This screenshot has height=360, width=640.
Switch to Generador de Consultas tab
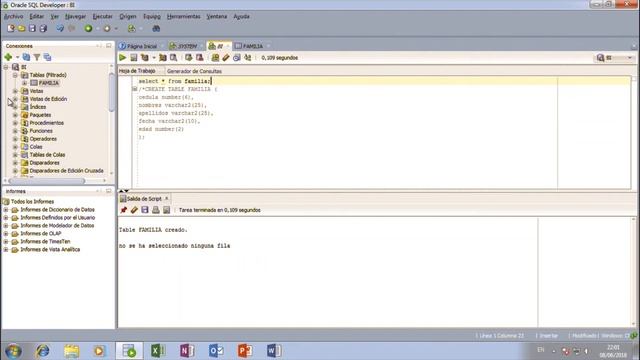194,71
